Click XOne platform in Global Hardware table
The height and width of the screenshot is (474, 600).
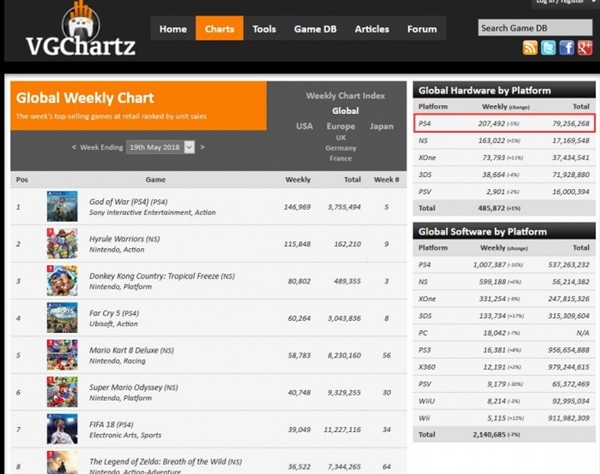click(427, 158)
